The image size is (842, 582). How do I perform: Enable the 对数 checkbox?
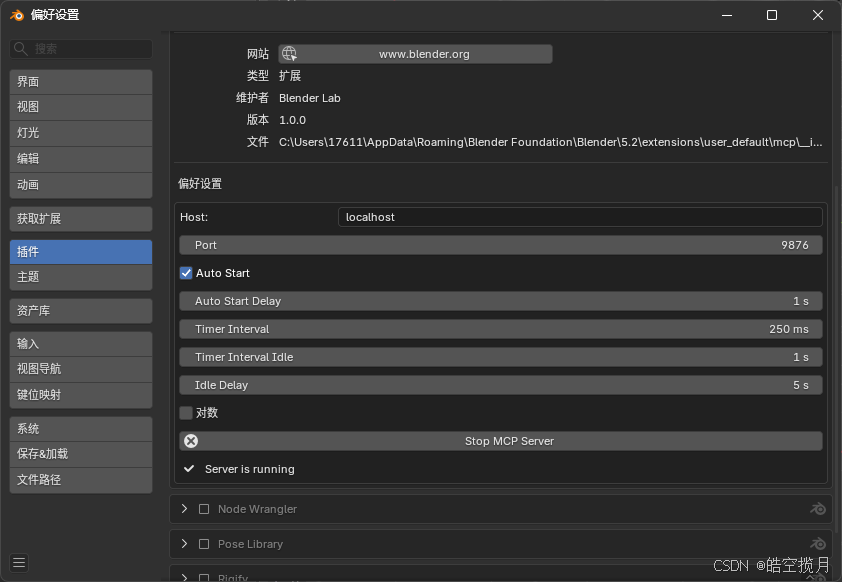point(186,413)
